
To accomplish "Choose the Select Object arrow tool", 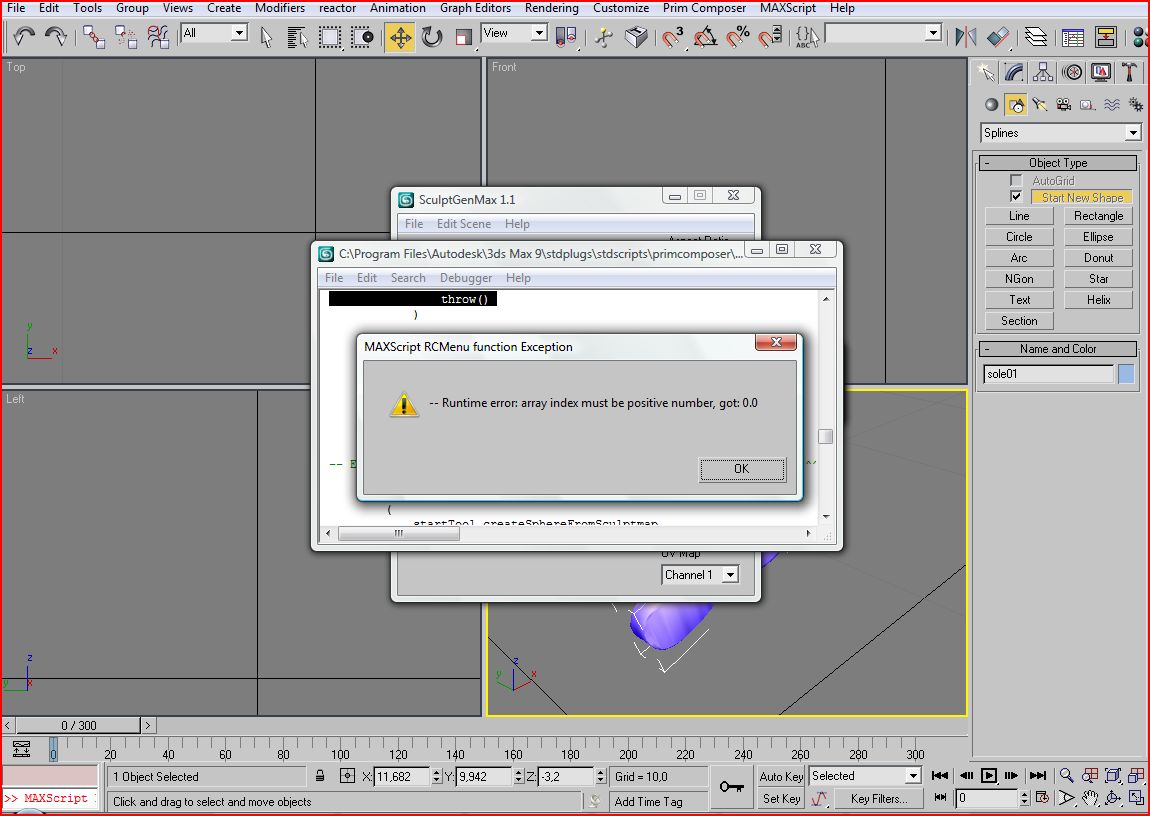I will (x=266, y=36).
